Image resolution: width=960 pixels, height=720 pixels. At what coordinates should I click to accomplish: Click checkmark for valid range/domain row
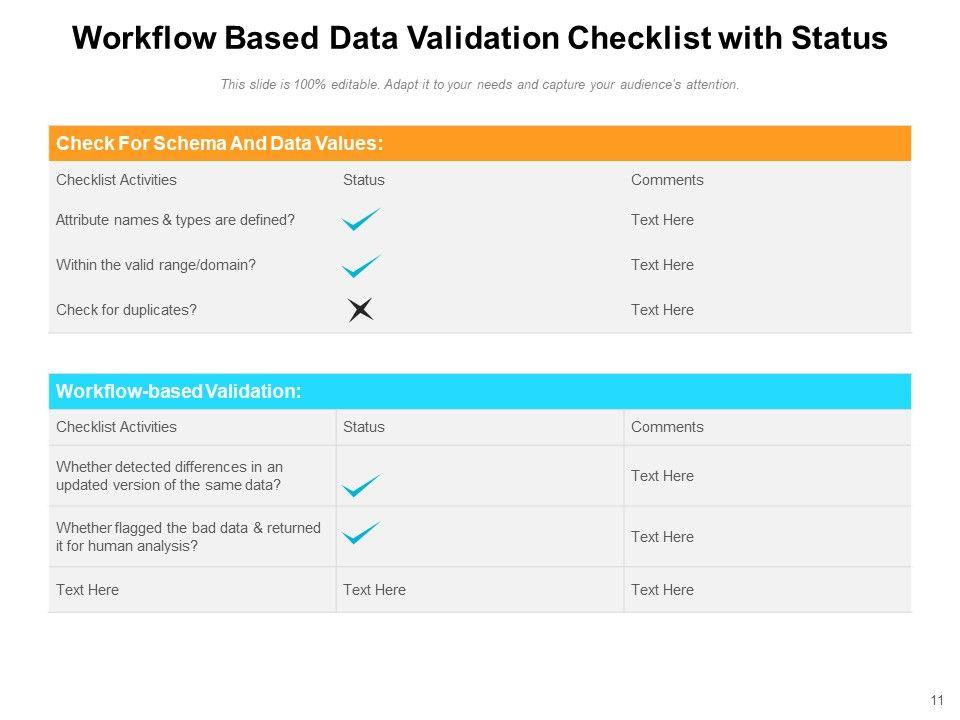pyautogui.click(x=361, y=266)
